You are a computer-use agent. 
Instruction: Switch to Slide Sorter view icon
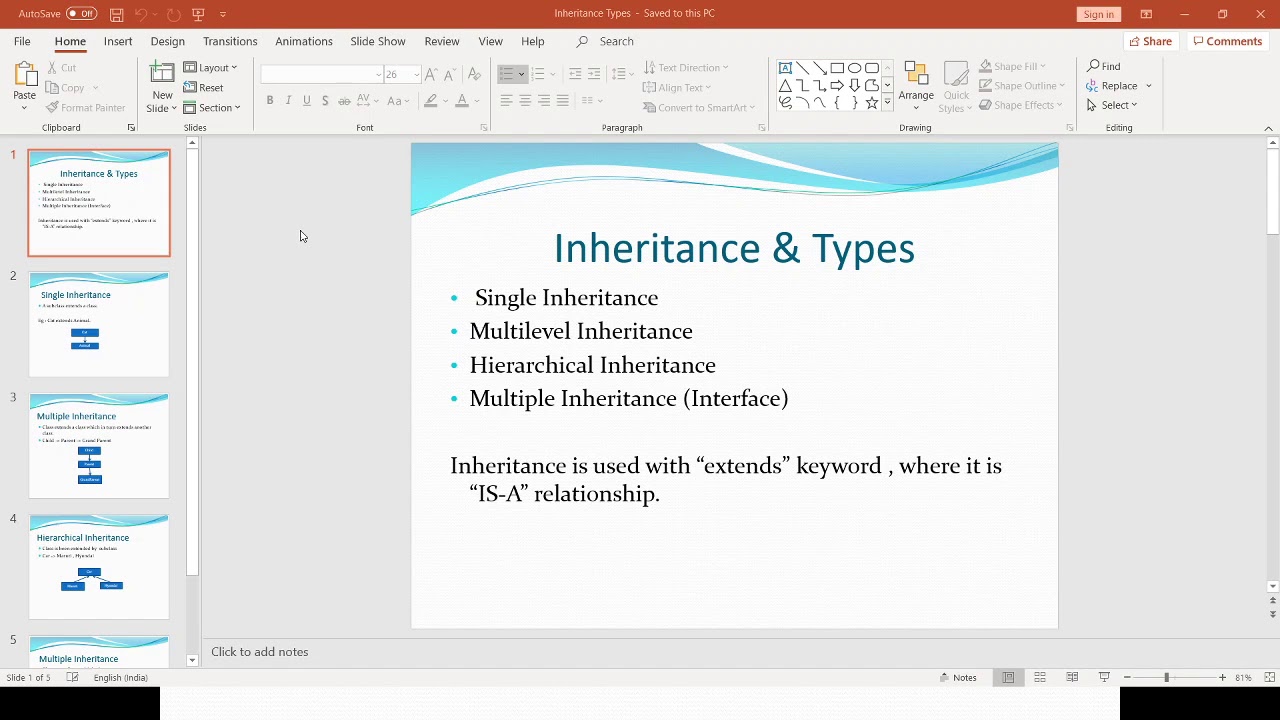pyautogui.click(x=1040, y=678)
